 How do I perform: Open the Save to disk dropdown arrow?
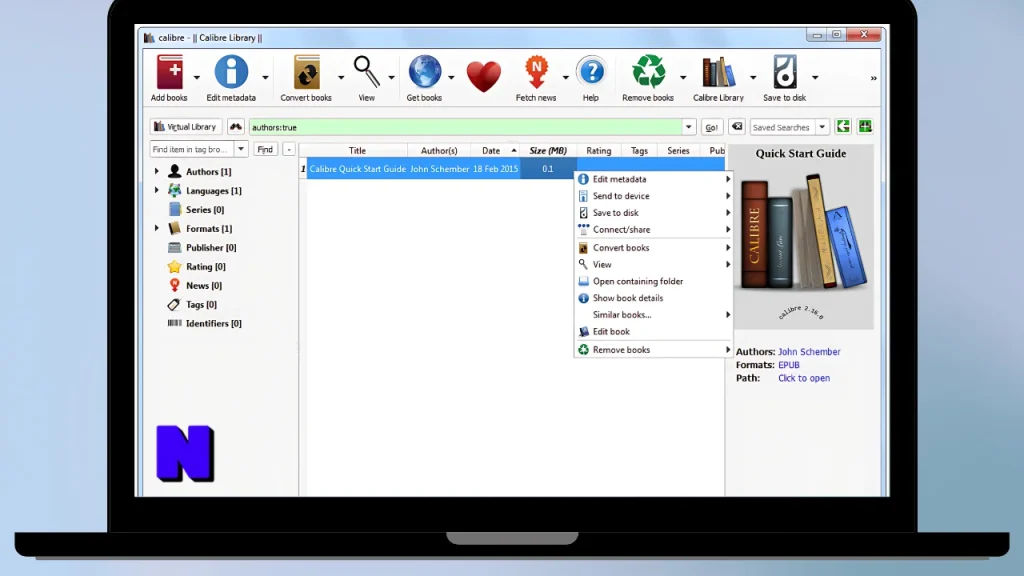pos(815,78)
